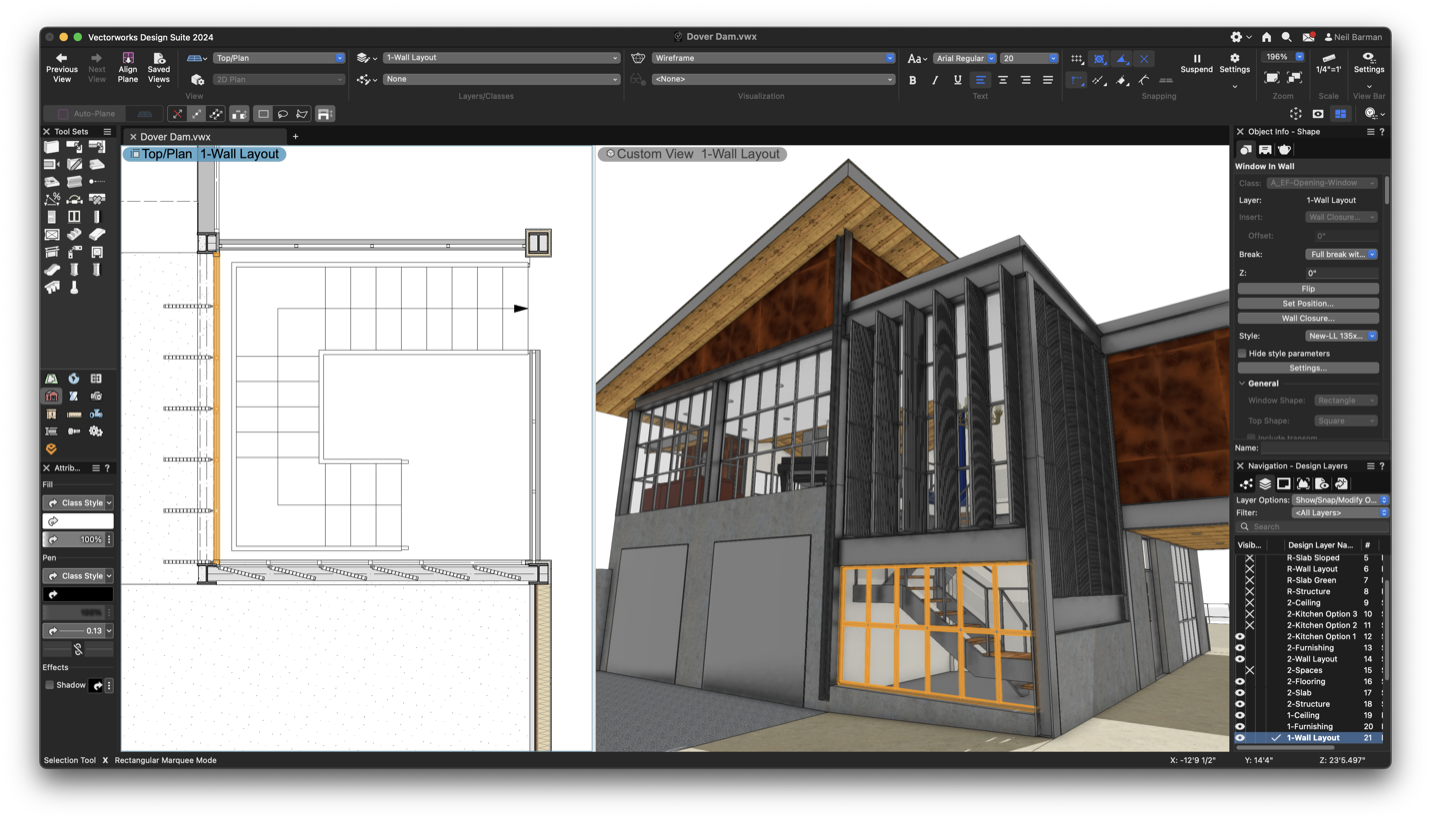Click the Flip button
Screen dimensions: 1431x821
[1308, 289]
